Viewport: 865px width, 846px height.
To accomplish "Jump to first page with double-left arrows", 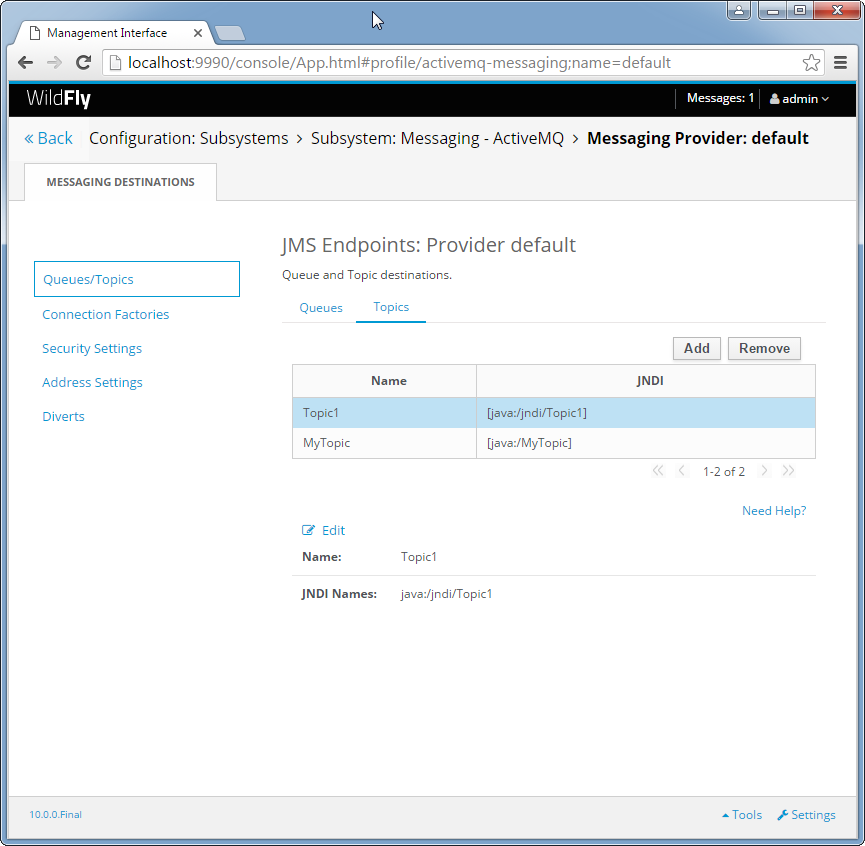I will 658,471.
